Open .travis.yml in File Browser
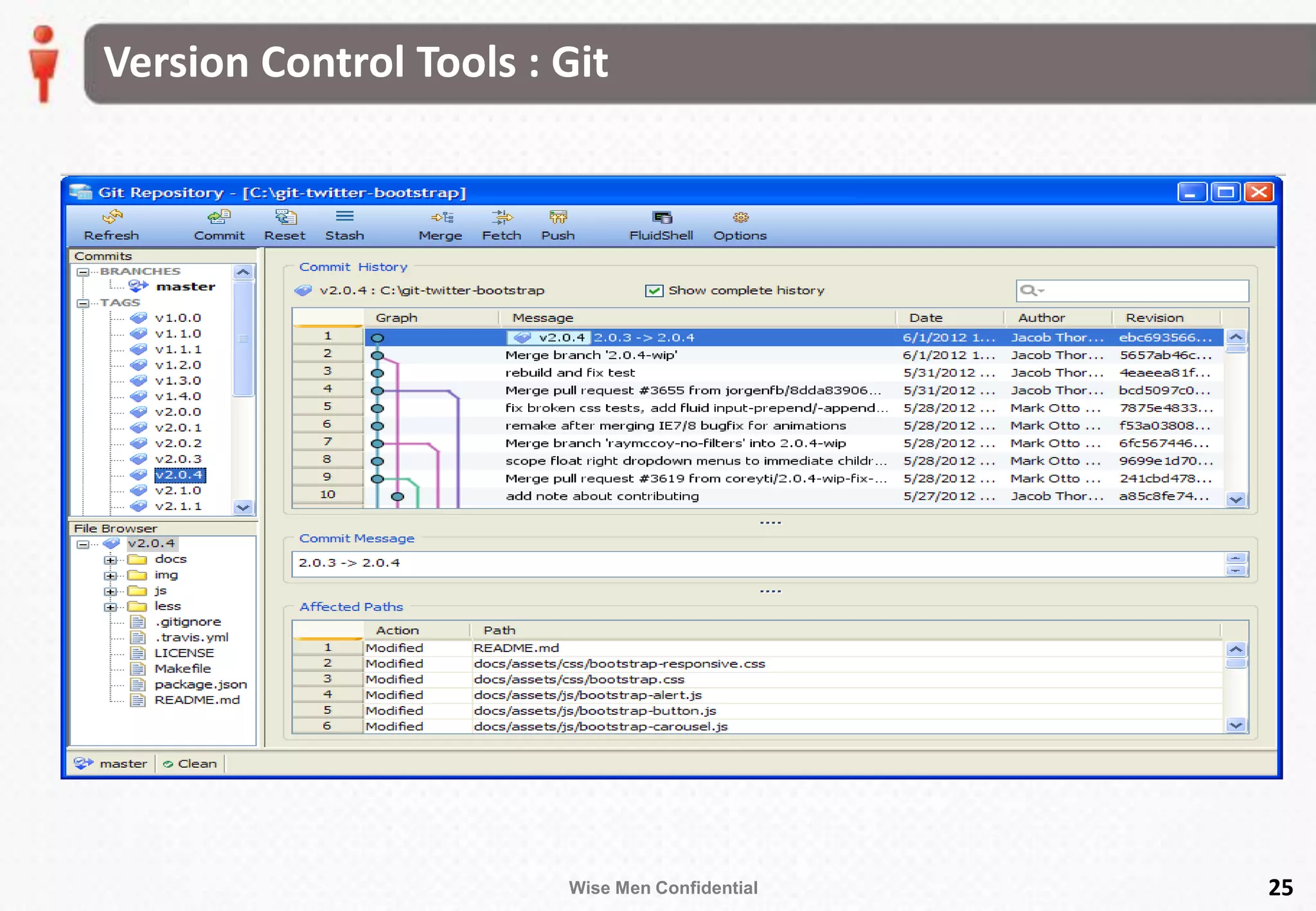Image resolution: width=1316 pixels, height=911 pixels. click(191, 637)
